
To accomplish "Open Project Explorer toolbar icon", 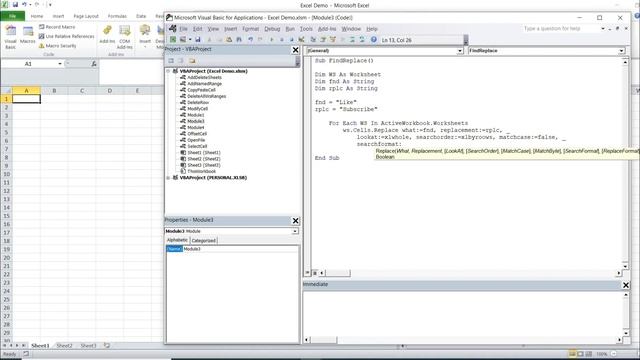I will point(313,40).
